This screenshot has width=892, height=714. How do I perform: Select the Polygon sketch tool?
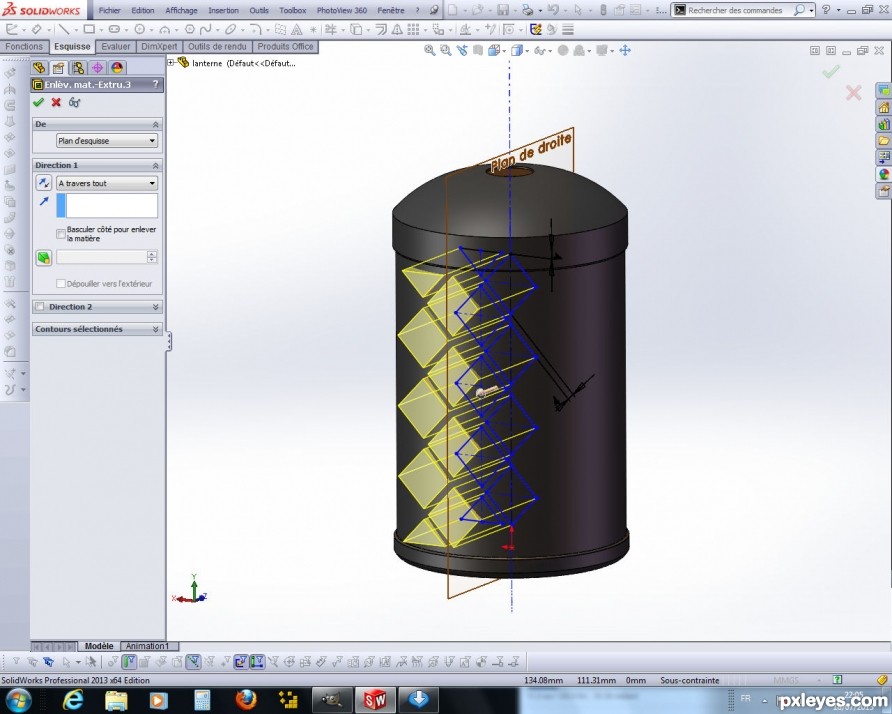coord(189,29)
